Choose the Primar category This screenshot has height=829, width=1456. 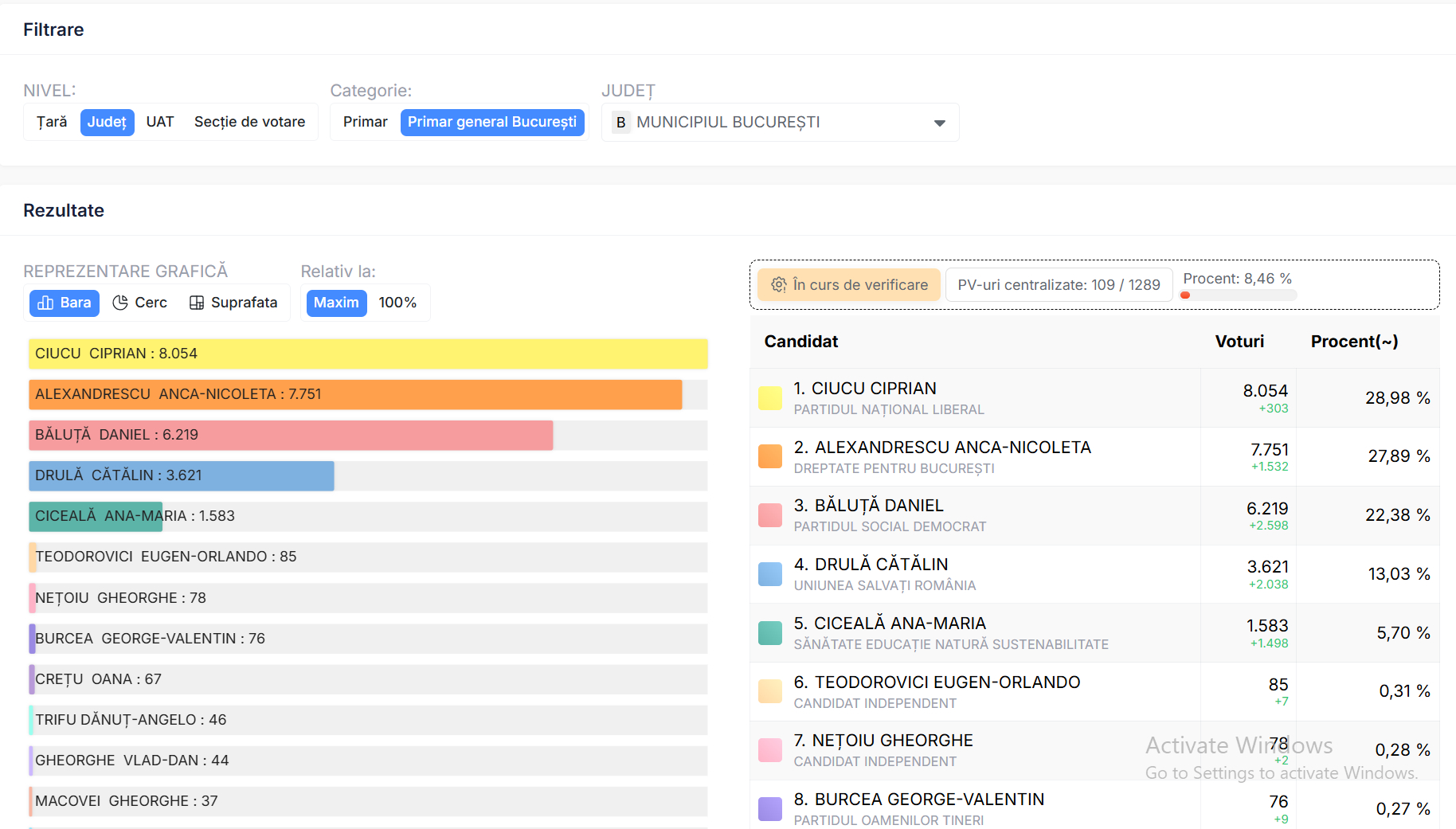(x=365, y=122)
